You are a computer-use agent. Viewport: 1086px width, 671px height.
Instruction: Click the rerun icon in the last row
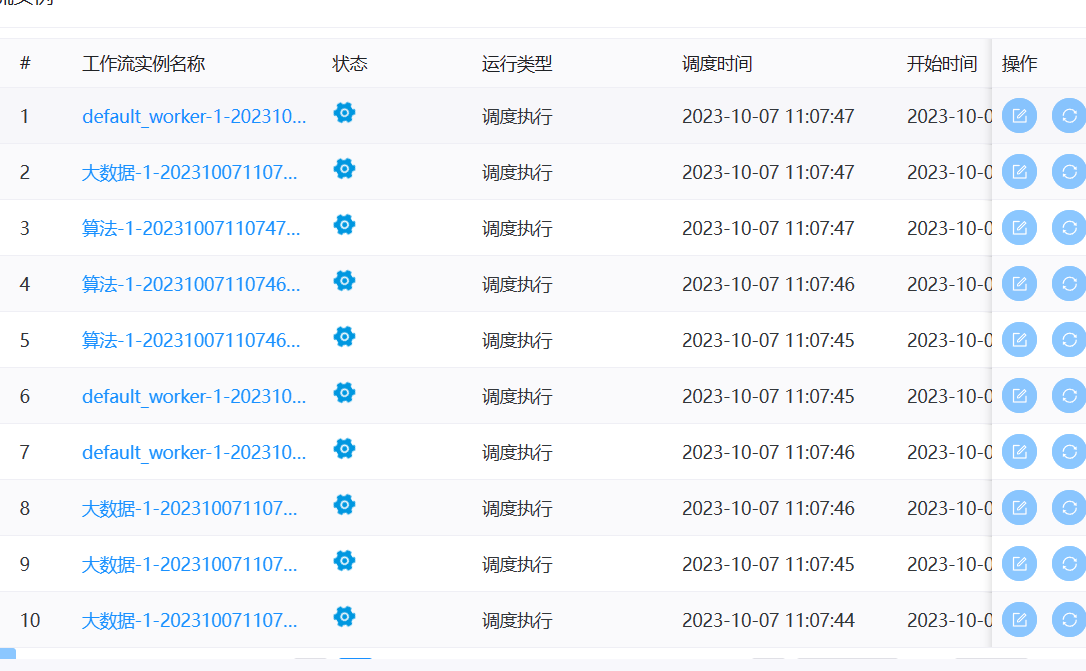coord(1068,620)
